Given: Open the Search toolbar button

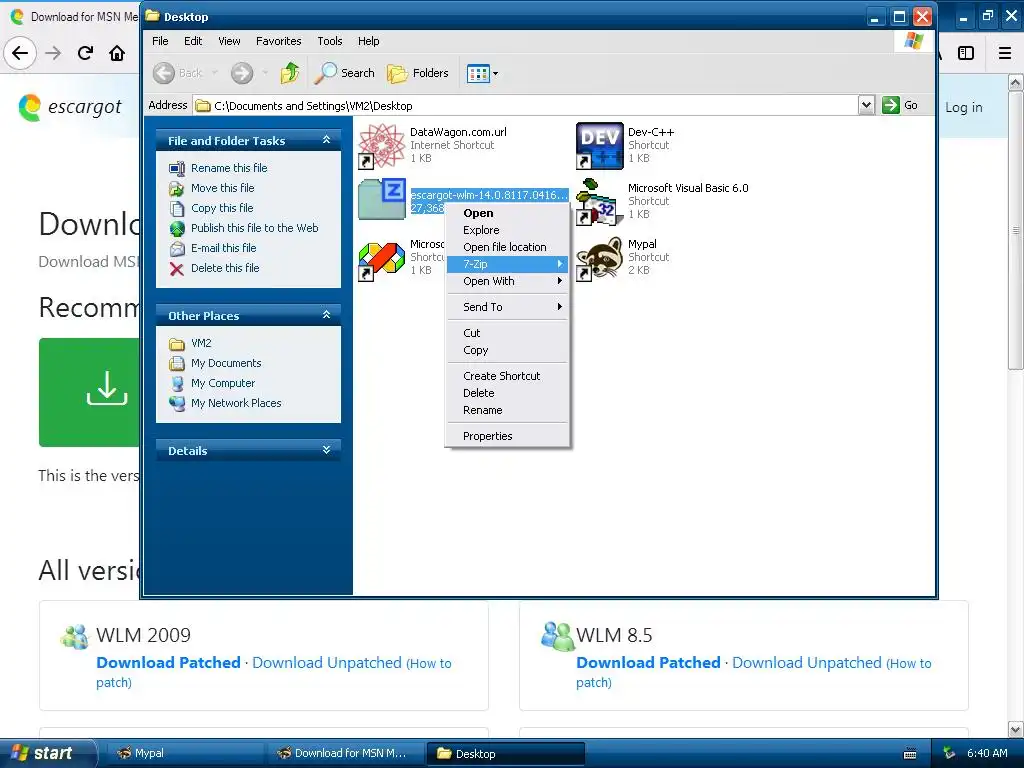Looking at the screenshot, I should [x=344, y=73].
